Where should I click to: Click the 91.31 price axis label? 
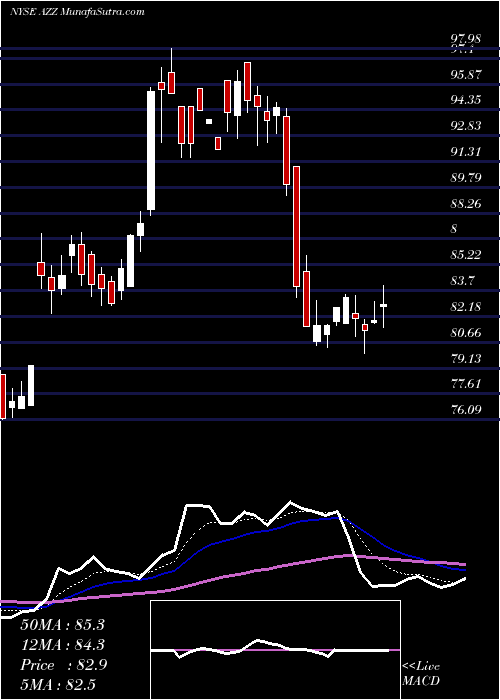pyautogui.click(x=466, y=152)
